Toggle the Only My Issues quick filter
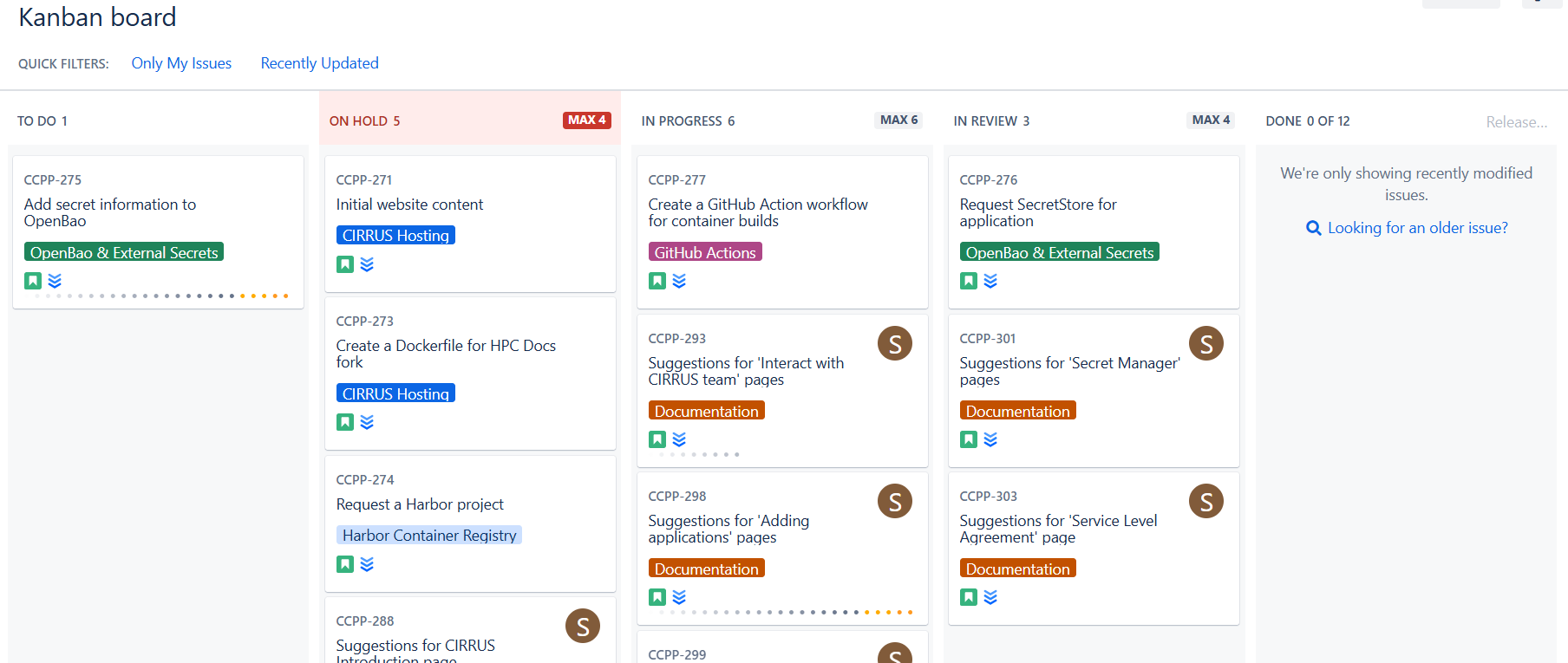Viewport: 1568px width, 663px height. coord(181,63)
